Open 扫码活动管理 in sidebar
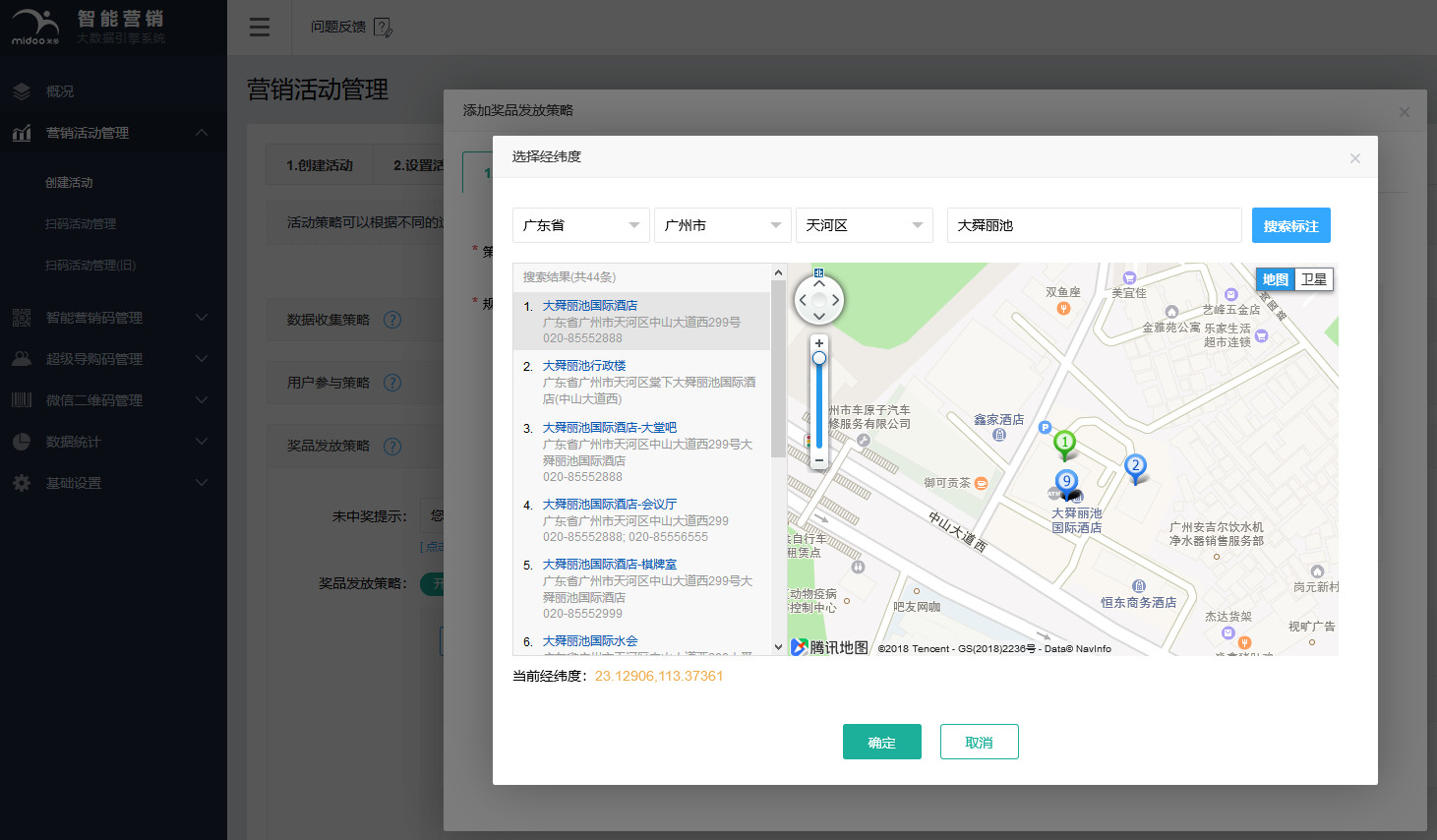The width and height of the screenshot is (1437, 840). point(81,224)
